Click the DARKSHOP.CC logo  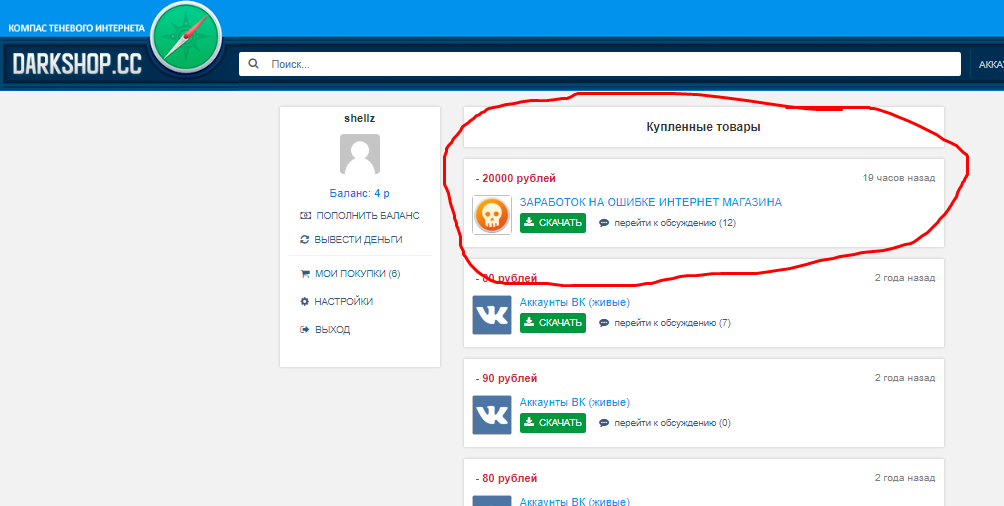click(77, 63)
